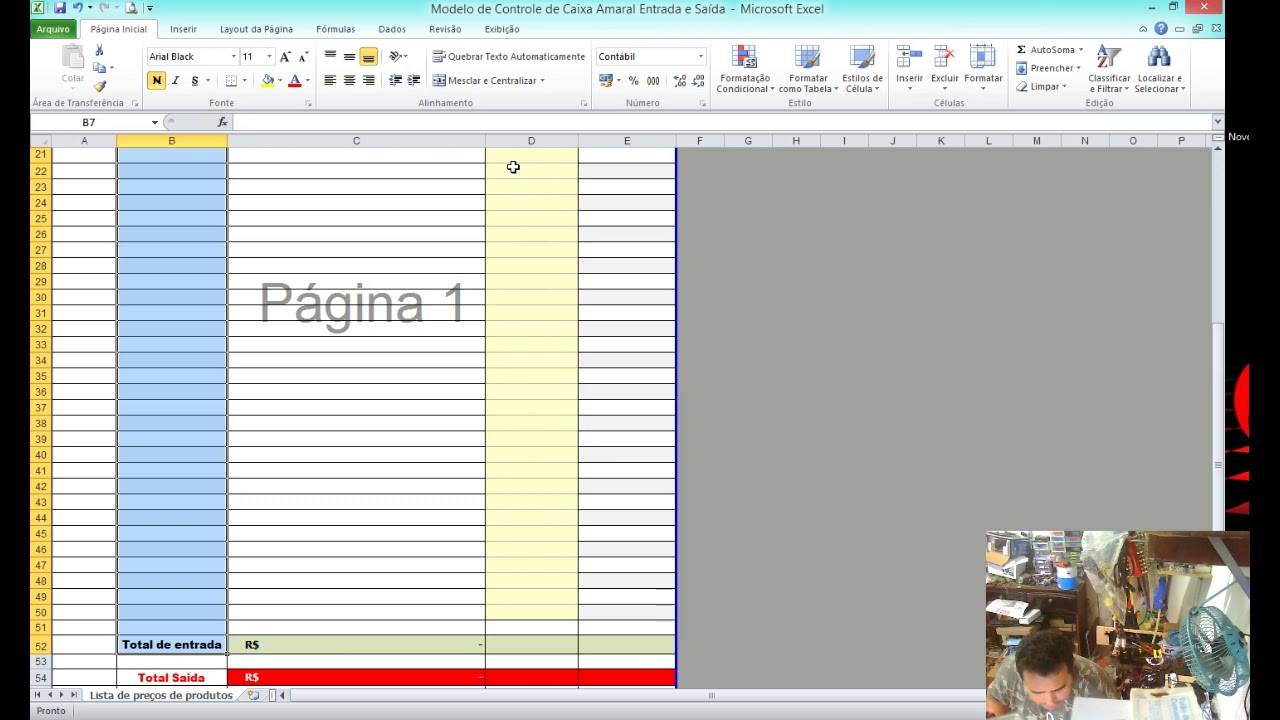Undo the last action
This screenshot has height=720, width=1280.
tap(78, 8)
